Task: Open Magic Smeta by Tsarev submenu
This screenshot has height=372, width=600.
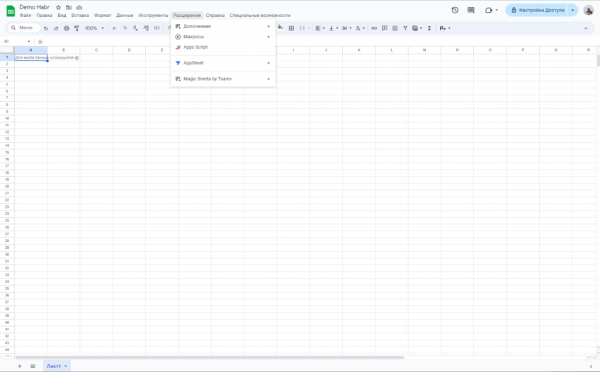Action: click(223, 79)
